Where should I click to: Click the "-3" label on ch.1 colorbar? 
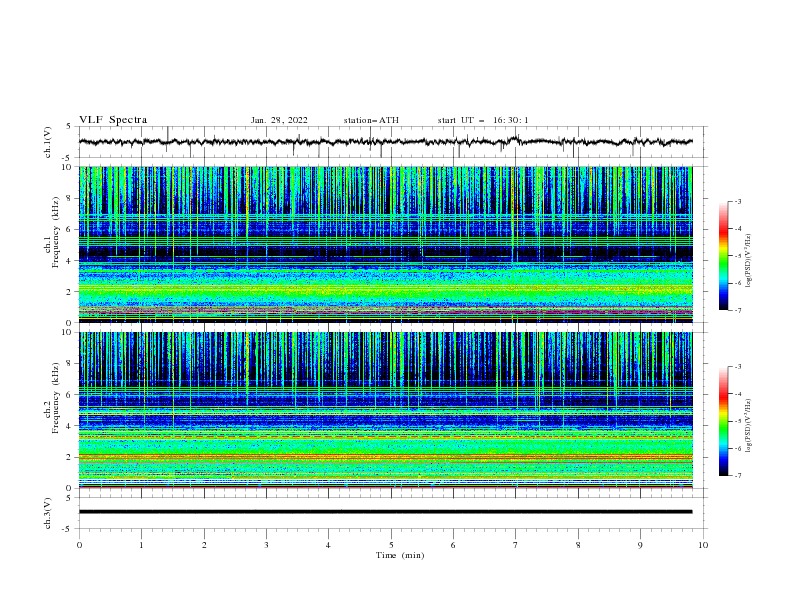[x=738, y=202]
